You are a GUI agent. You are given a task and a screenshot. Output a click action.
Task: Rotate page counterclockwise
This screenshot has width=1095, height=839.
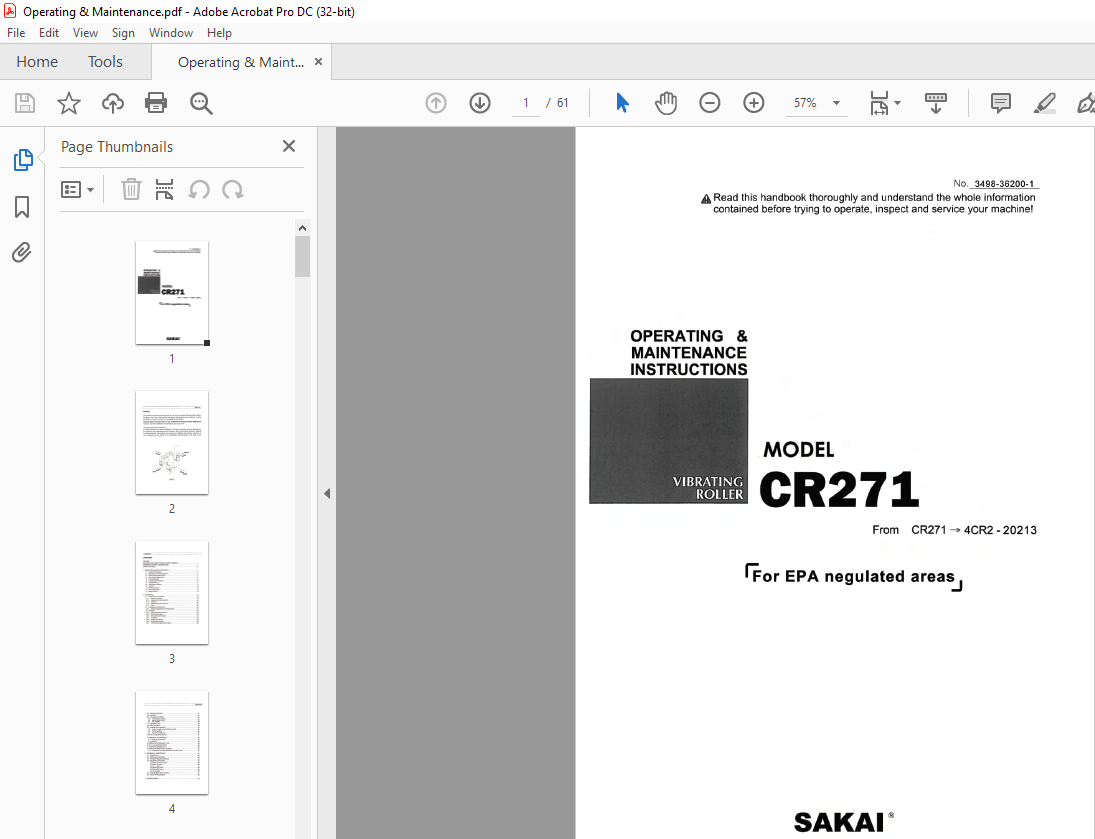[x=199, y=189]
